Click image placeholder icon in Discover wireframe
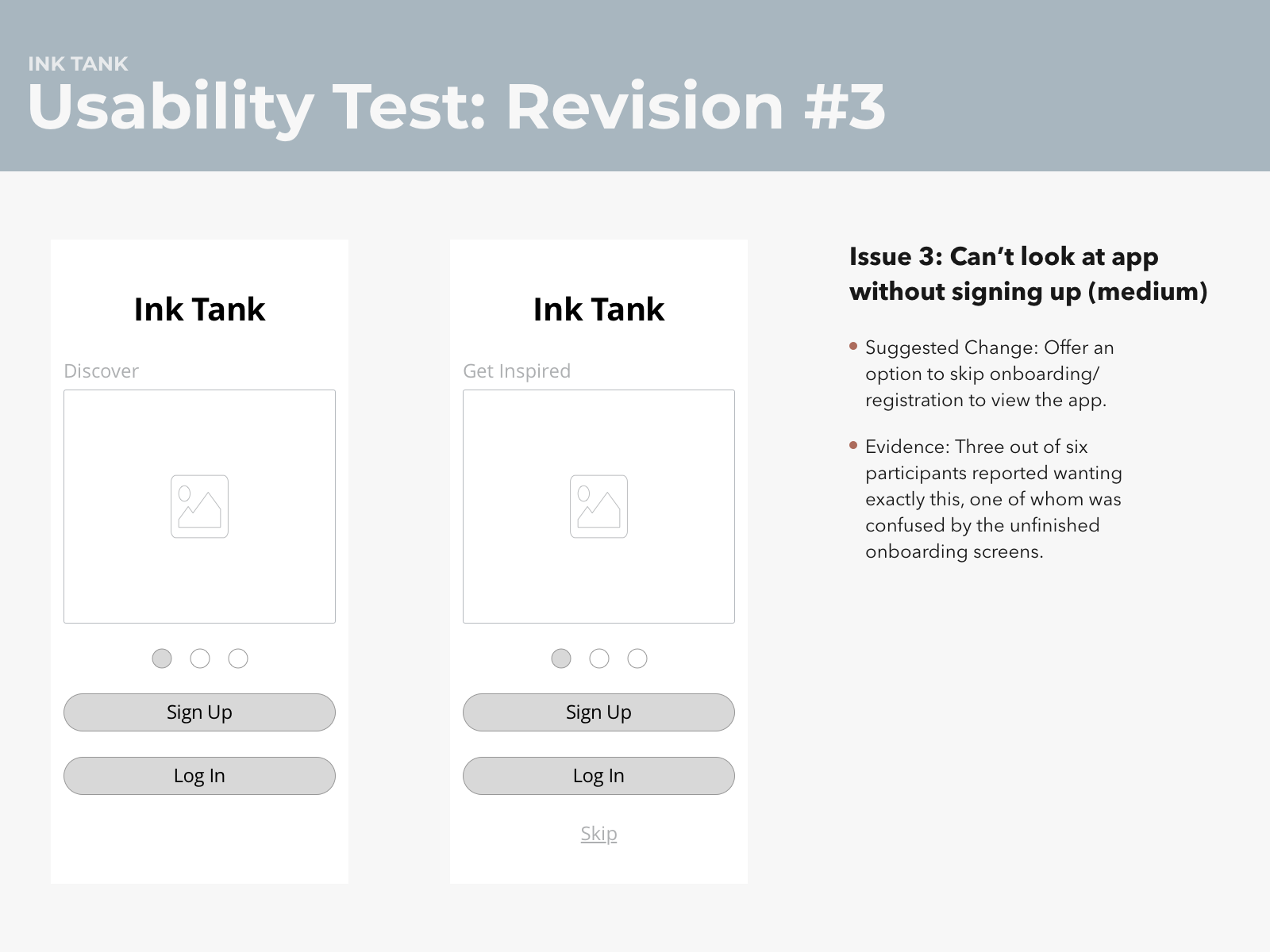The width and height of the screenshot is (1270, 952). pyautogui.click(x=199, y=506)
